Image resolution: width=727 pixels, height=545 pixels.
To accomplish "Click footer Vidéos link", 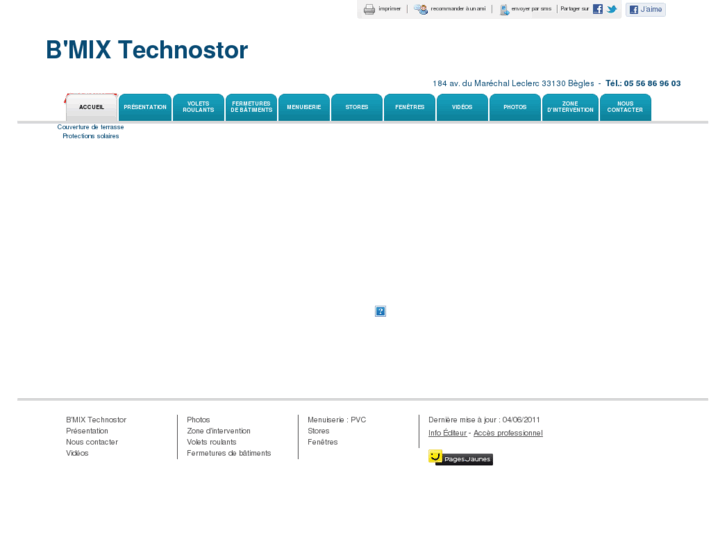I will tap(77, 453).
